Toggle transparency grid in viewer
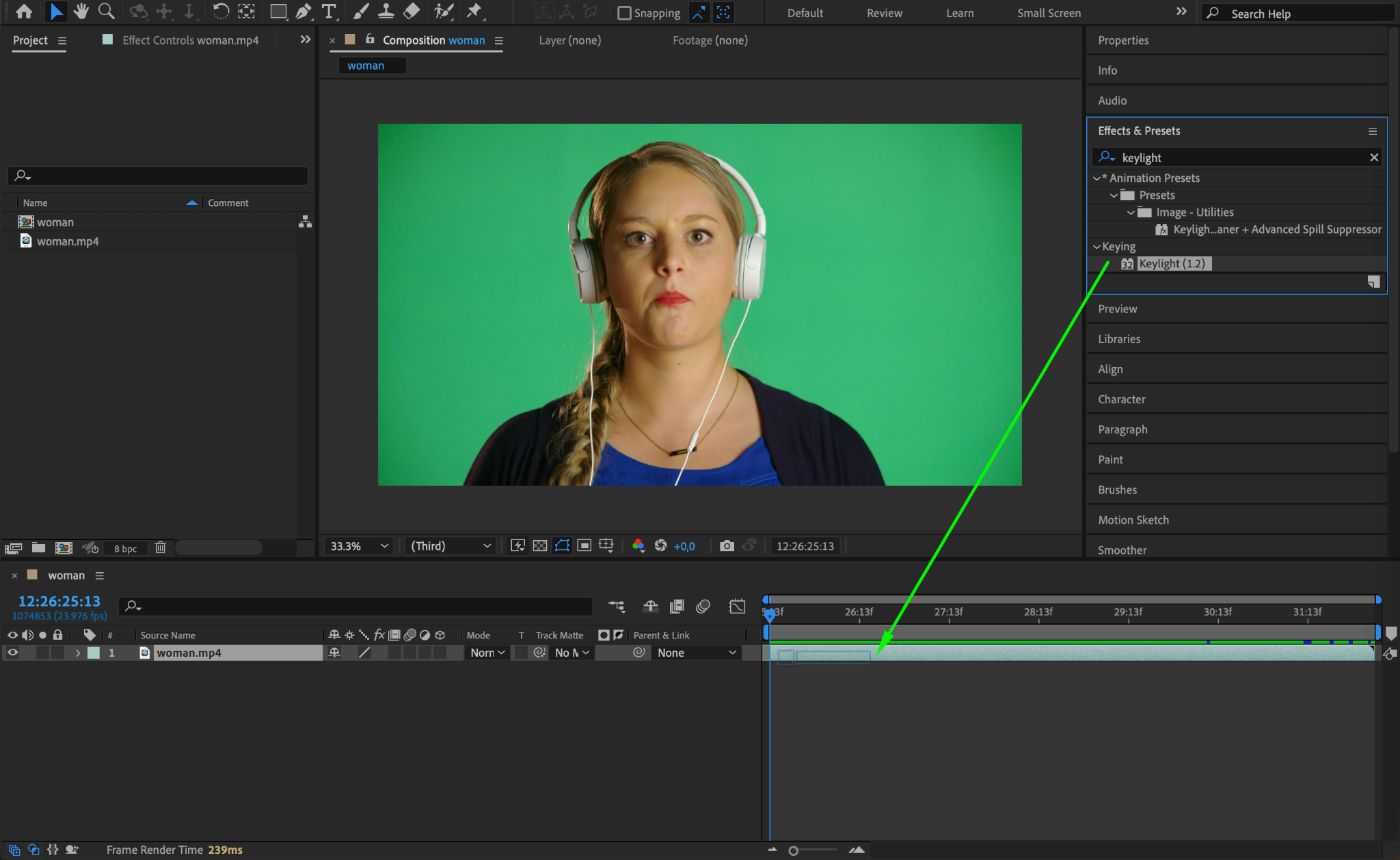The image size is (1400, 860). pyautogui.click(x=540, y=546)
